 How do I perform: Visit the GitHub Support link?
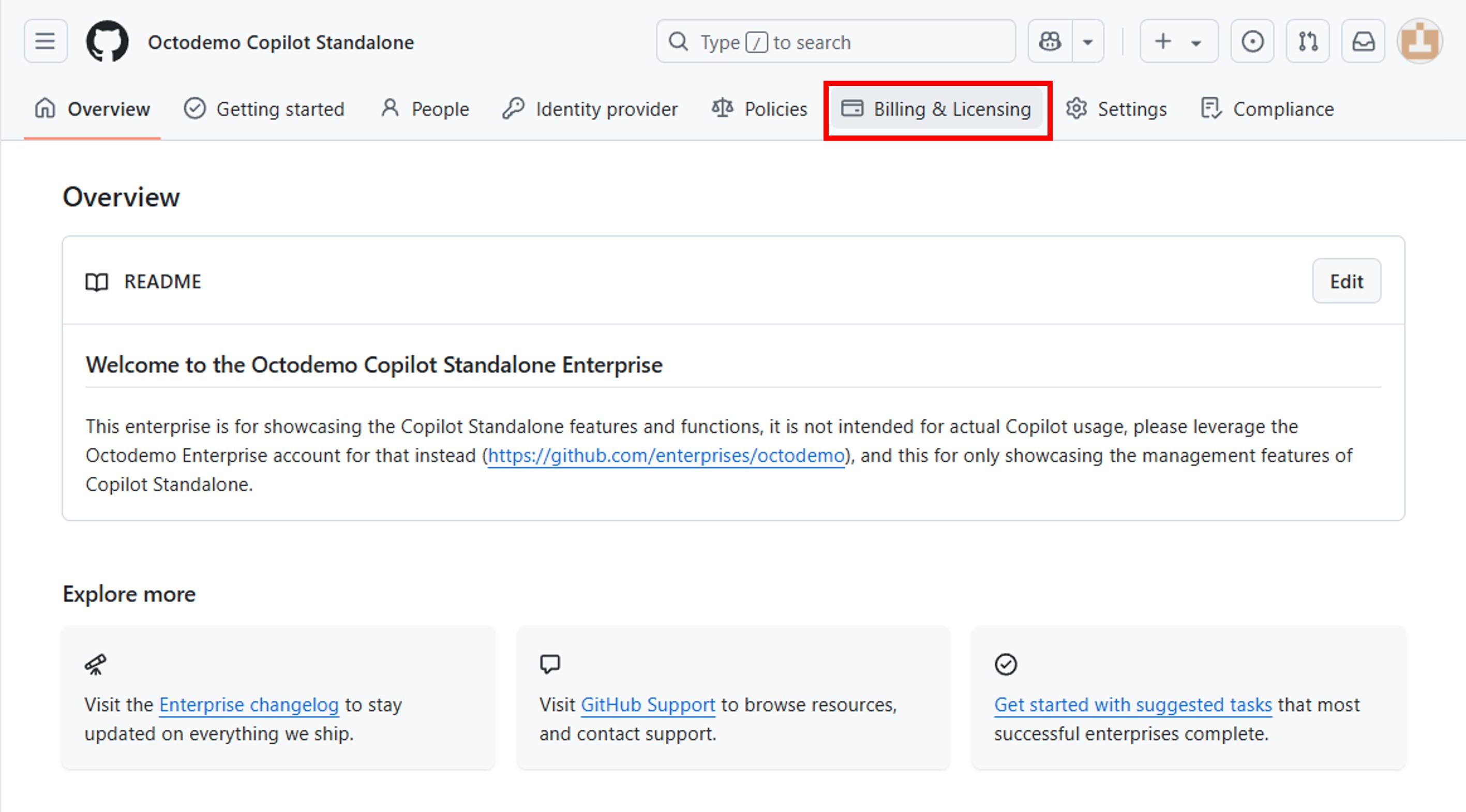point(648,705)
